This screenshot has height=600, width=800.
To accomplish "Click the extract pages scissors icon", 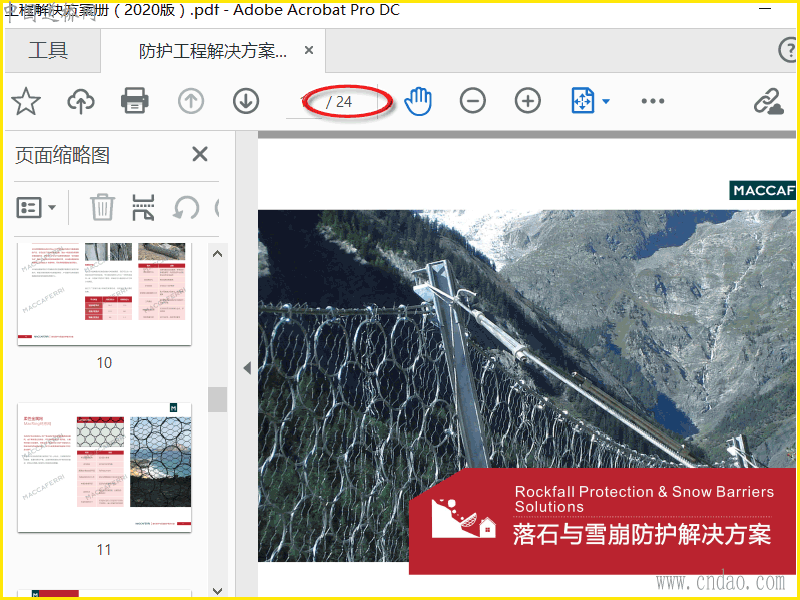I will coord(143,207).
